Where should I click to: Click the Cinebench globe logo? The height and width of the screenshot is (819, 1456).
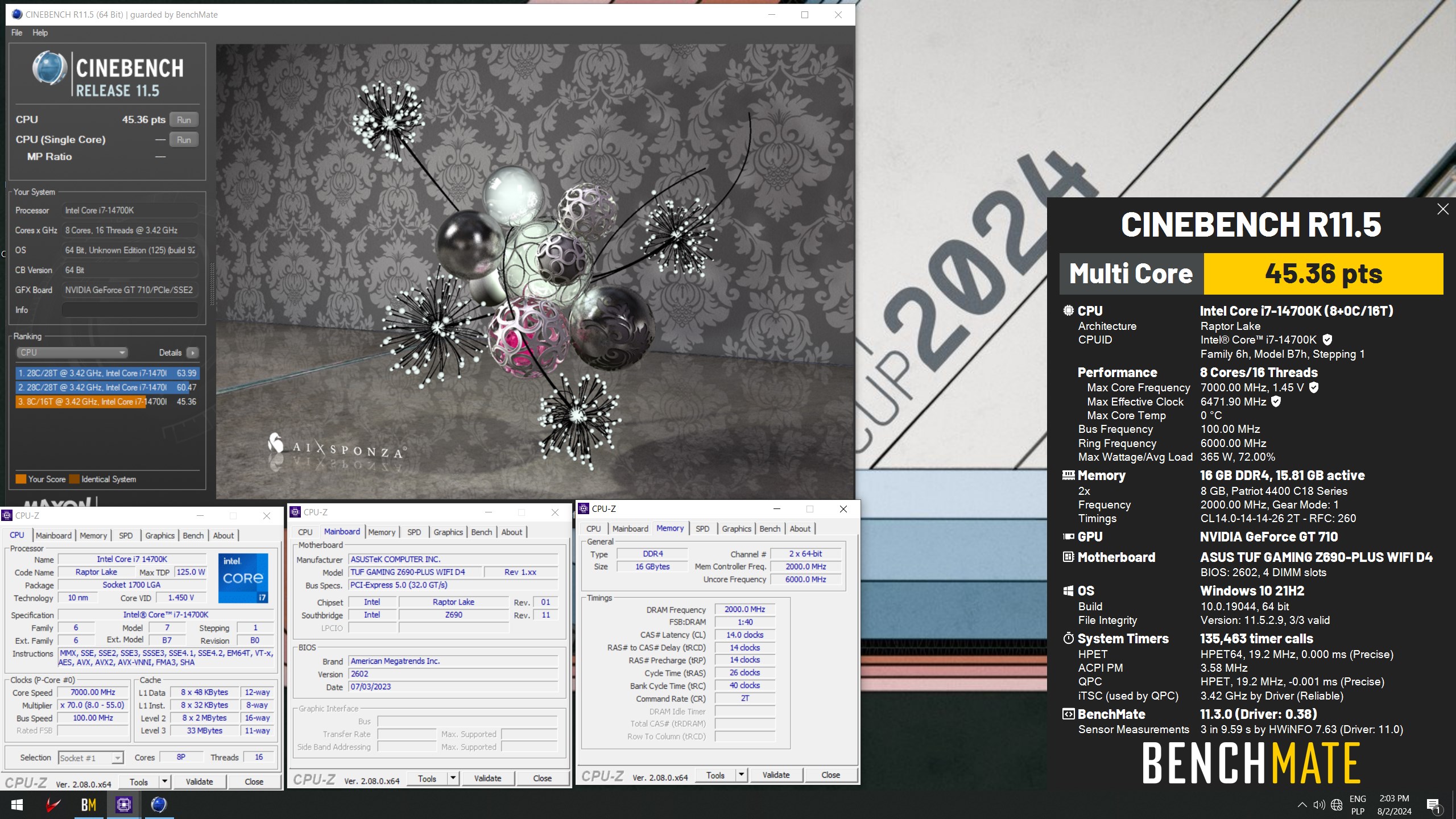pos(49,69)
